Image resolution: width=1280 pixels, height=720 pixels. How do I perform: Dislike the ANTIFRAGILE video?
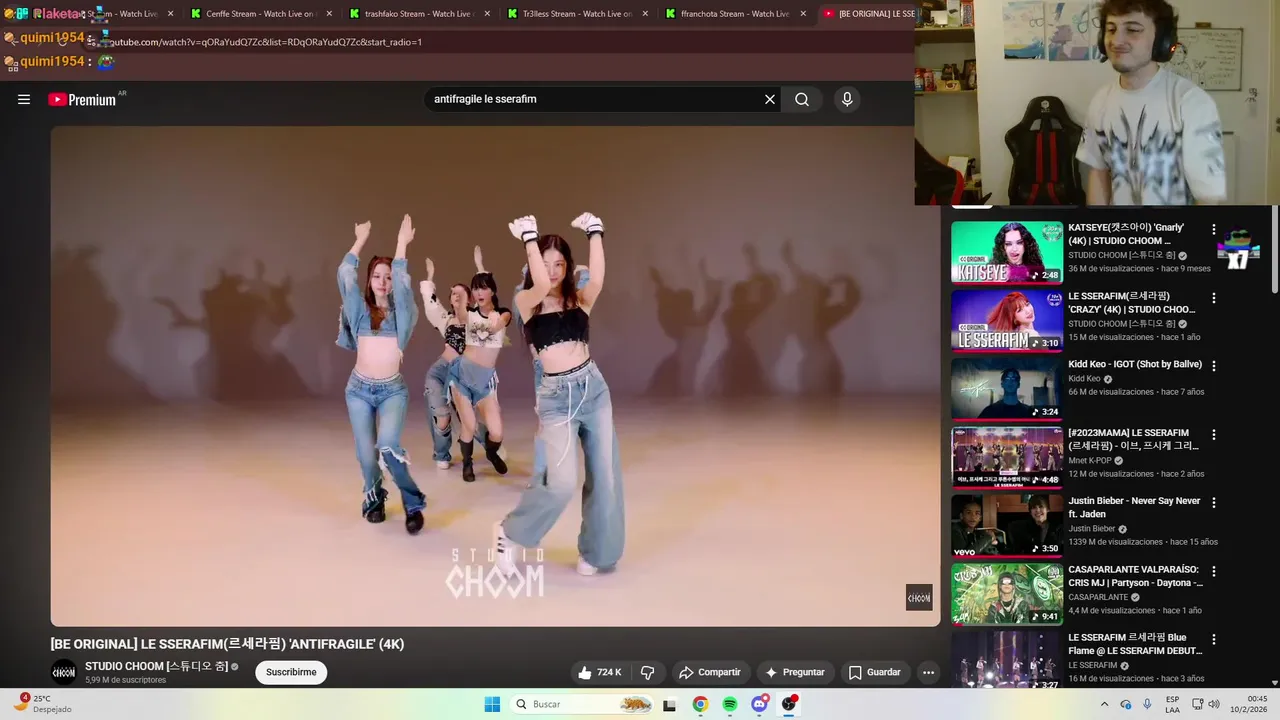647,672
